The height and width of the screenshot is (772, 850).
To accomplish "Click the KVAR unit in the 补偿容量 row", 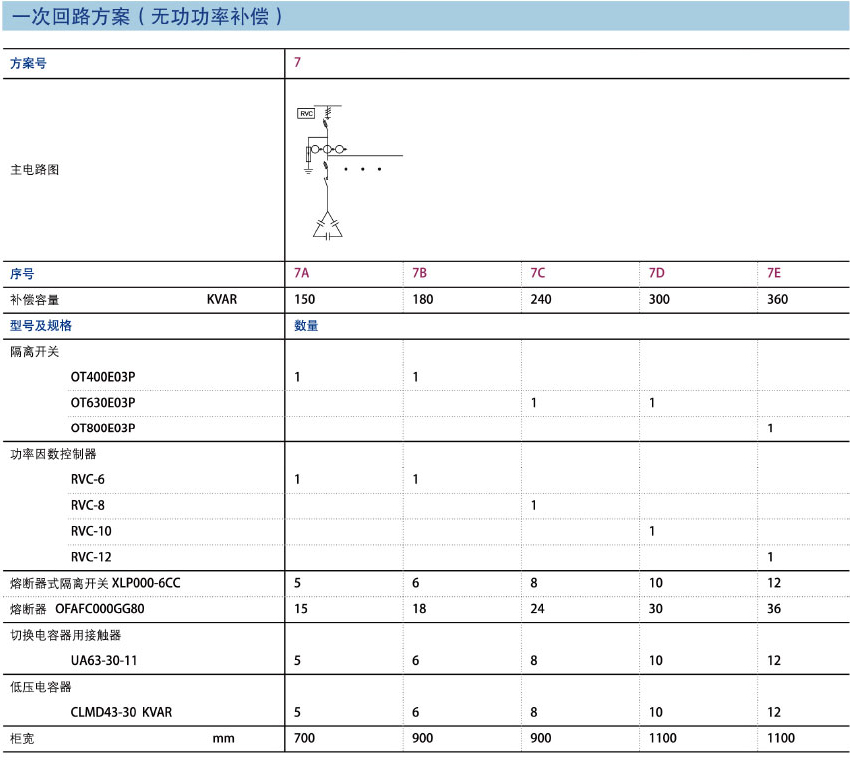I will [x=222, y=299].
